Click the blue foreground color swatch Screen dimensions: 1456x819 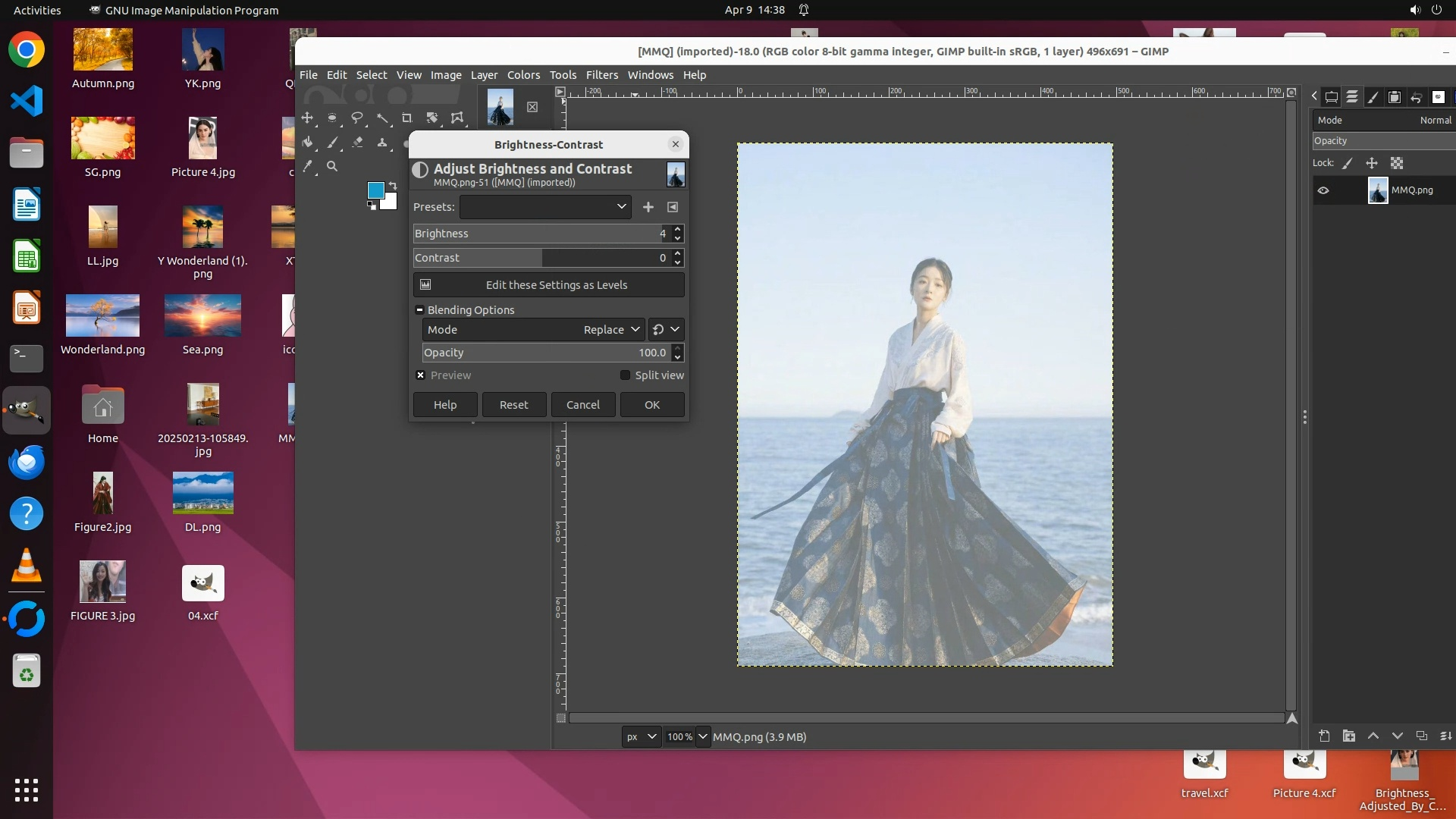point(375,190)
